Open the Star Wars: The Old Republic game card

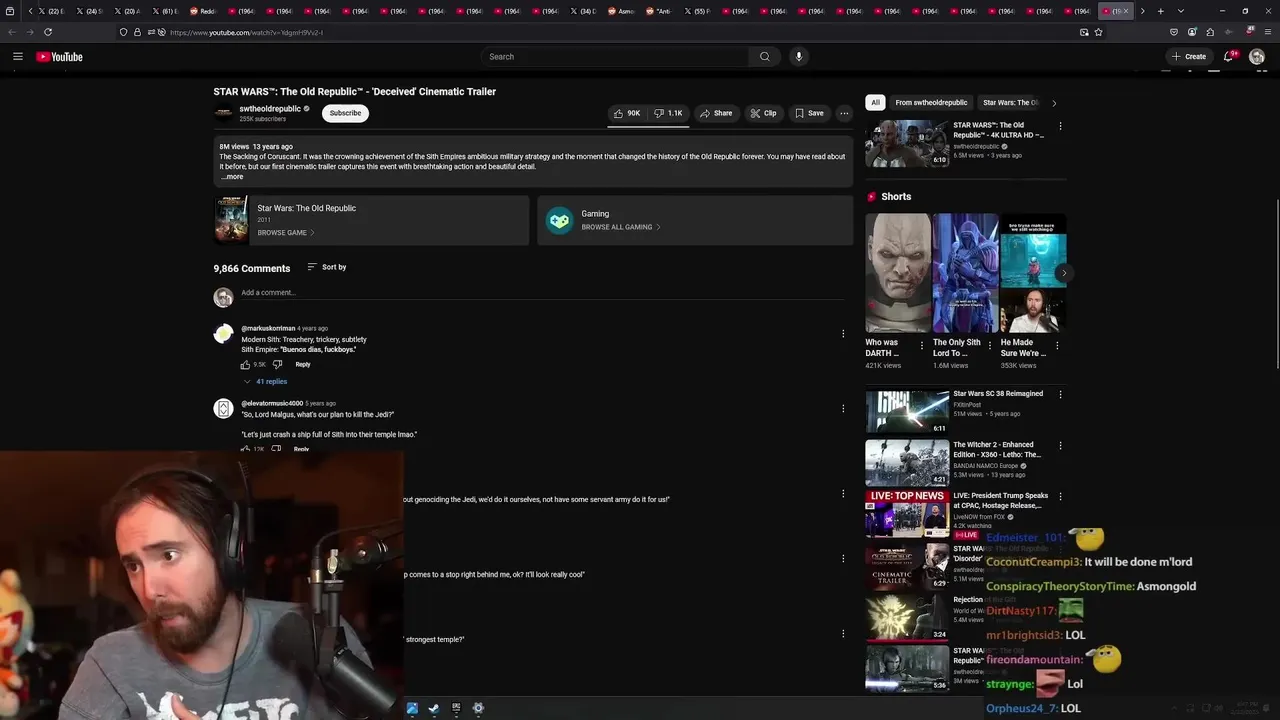[371, 220]
